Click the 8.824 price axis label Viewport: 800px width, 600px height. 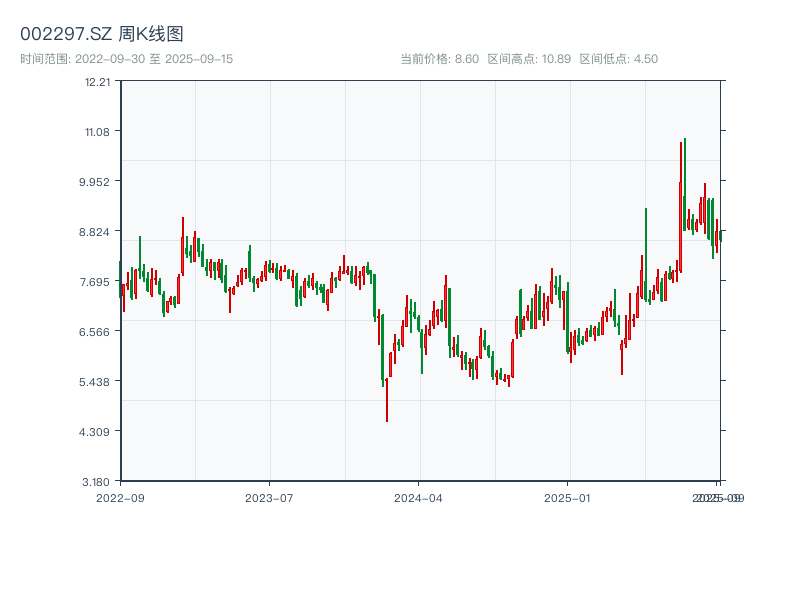pos(97,231)
